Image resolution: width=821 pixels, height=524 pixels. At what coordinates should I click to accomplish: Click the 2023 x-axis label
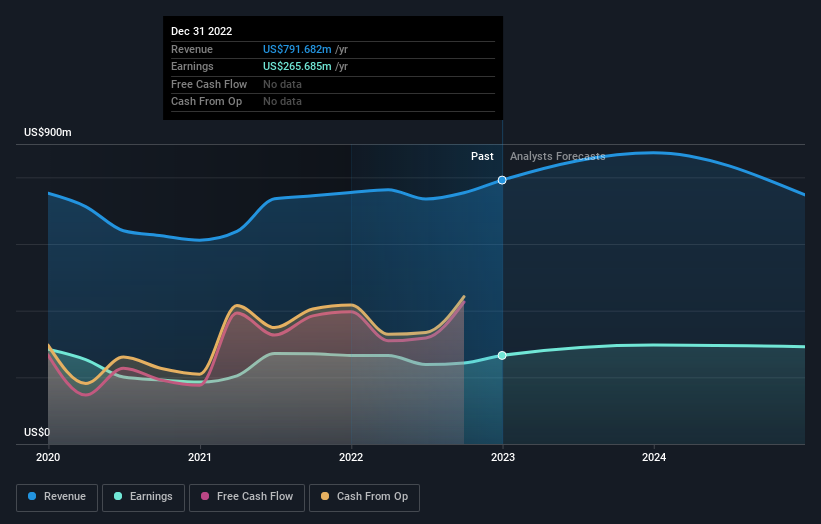click(503, 458)
